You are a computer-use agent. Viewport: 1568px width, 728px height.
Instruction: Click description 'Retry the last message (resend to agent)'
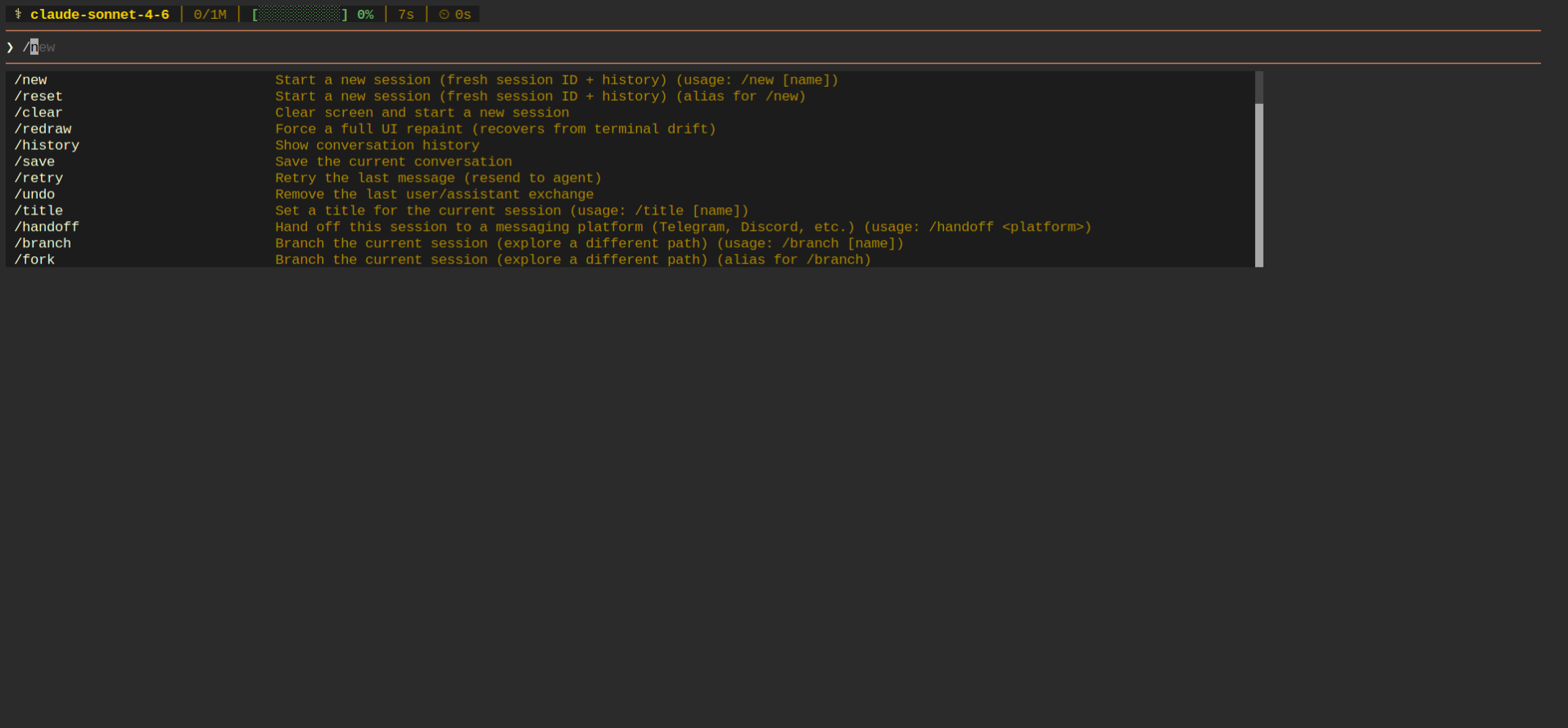(438, 178)
